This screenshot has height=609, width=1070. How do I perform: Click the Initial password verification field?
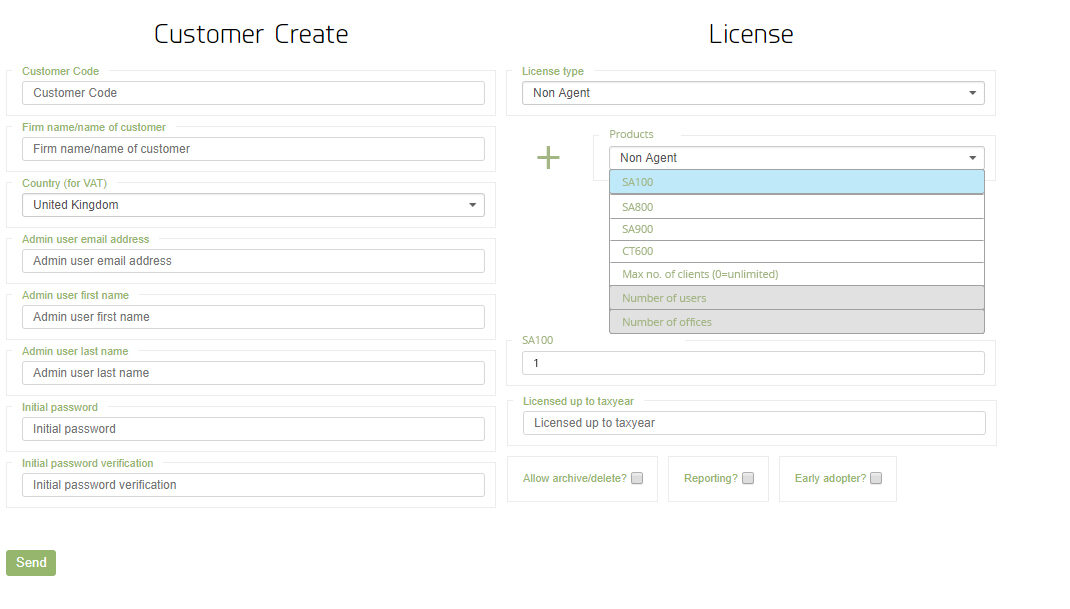coord(253,485)
